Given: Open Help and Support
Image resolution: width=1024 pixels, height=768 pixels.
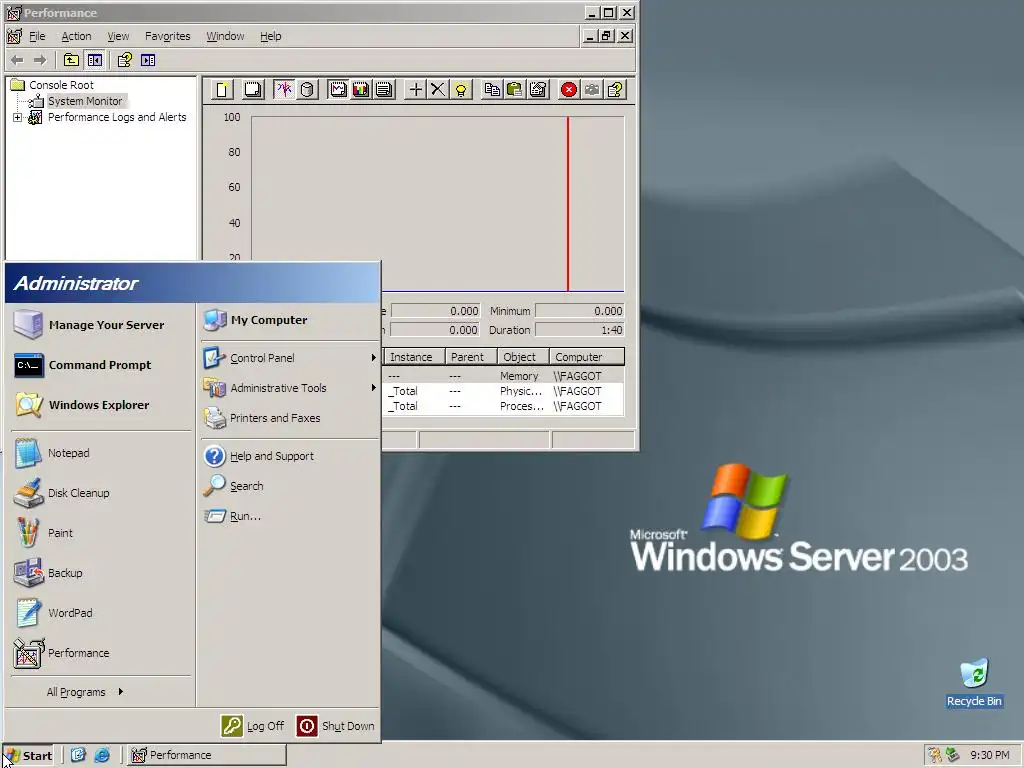Looking at the screenshot, I should coord(289,456).
